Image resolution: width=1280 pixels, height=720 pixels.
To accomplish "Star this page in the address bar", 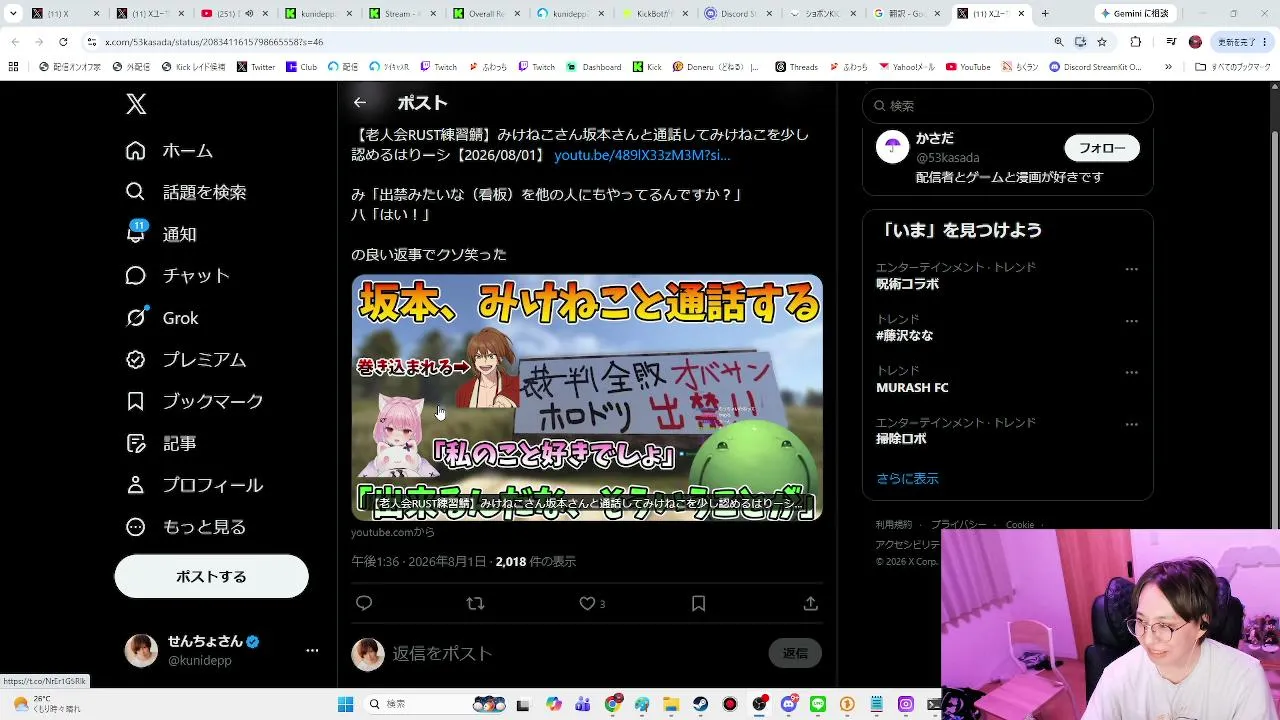I will [1102, 42].
